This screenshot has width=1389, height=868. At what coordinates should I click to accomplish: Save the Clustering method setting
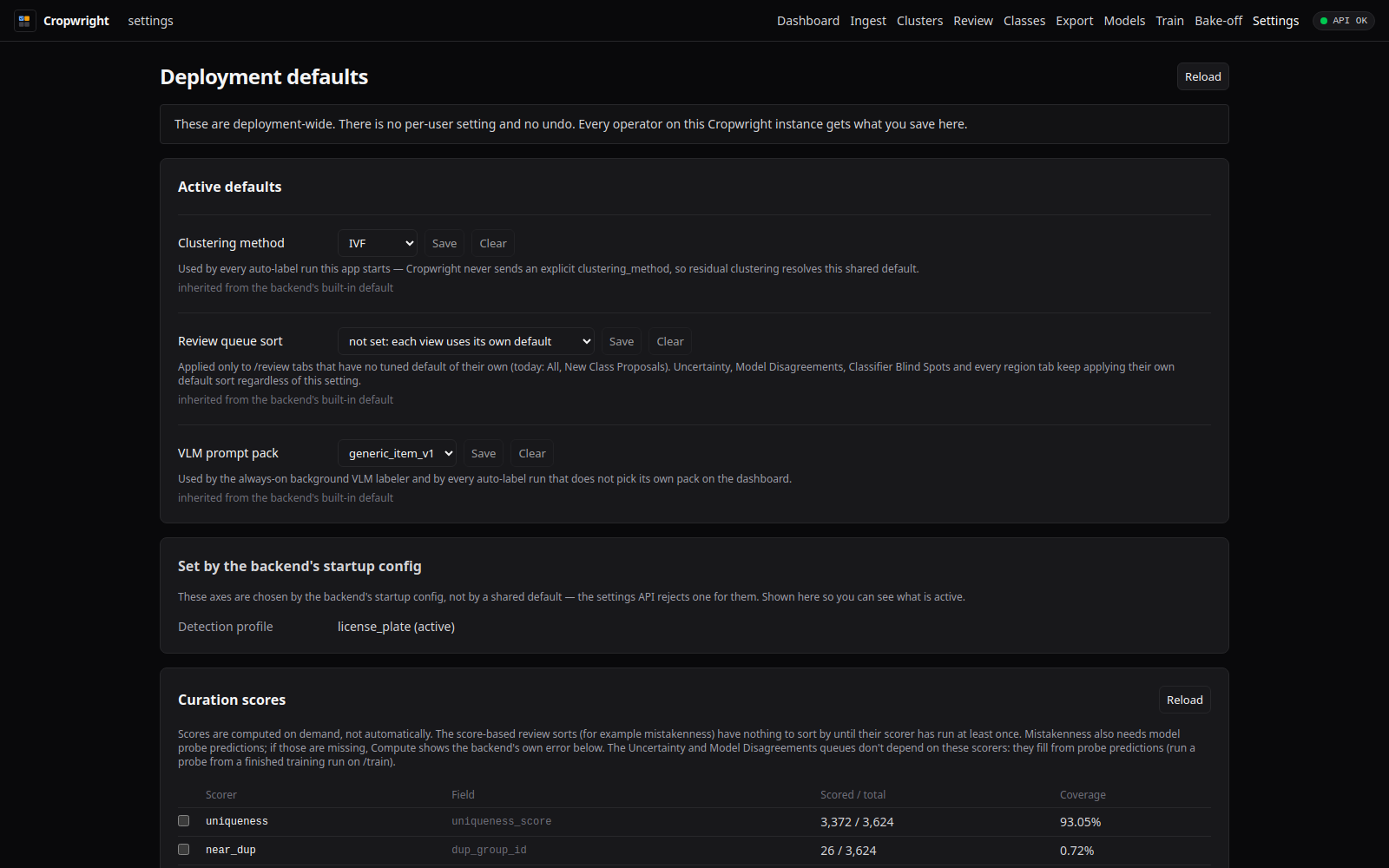(x=444, y=243)
